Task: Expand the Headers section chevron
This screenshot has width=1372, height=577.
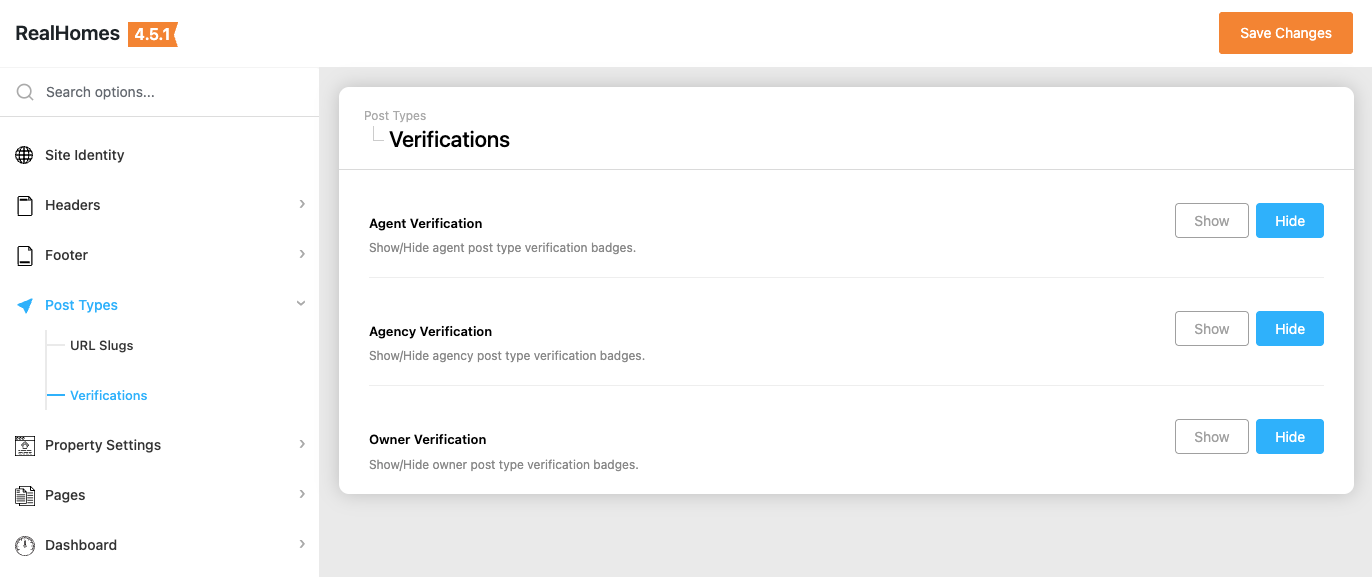Action: coord(302,204)
